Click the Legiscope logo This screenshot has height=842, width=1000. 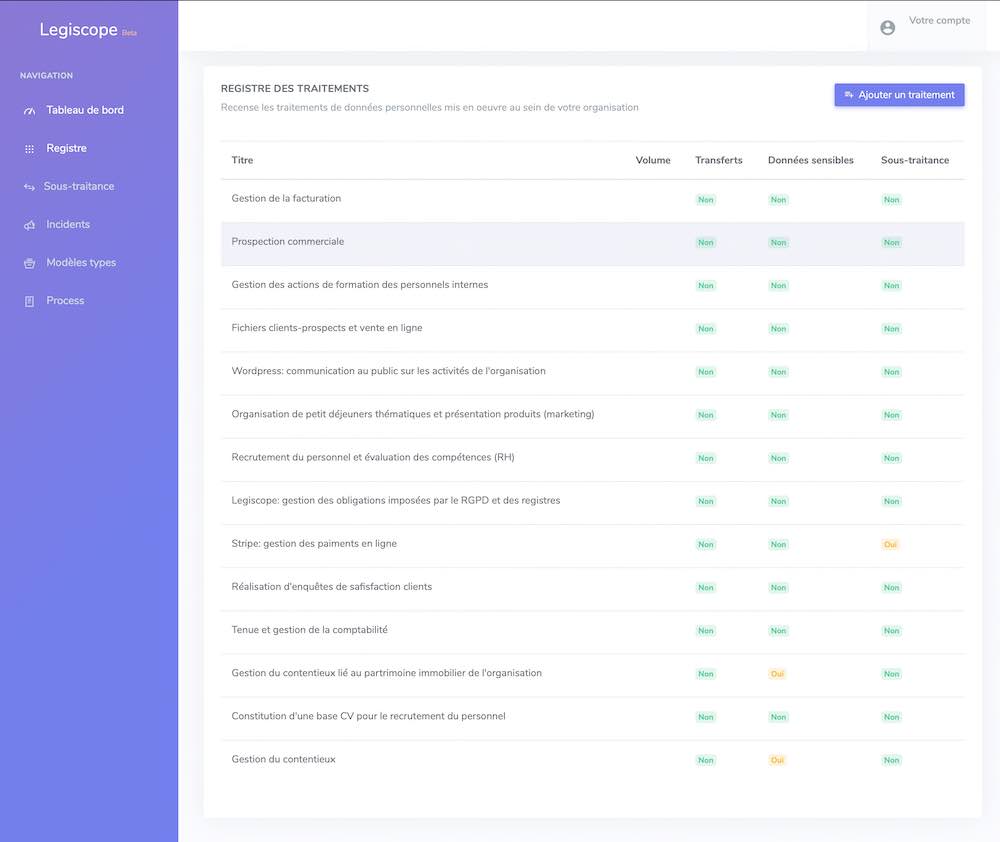coord(88,30)
